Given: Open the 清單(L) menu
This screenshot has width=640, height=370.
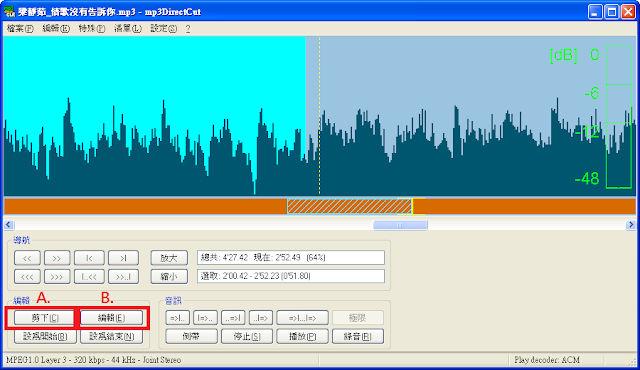Looking at the screenshot, I should (127, 29).
